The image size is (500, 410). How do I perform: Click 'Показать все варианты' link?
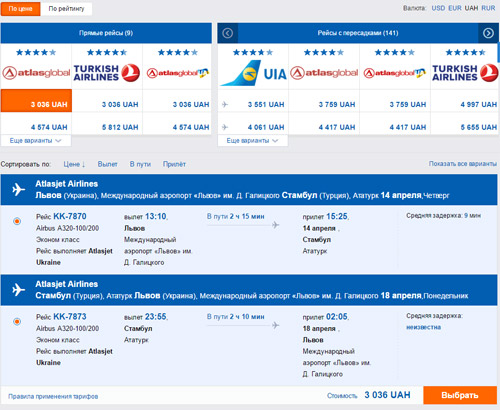[x=463, y=164]
